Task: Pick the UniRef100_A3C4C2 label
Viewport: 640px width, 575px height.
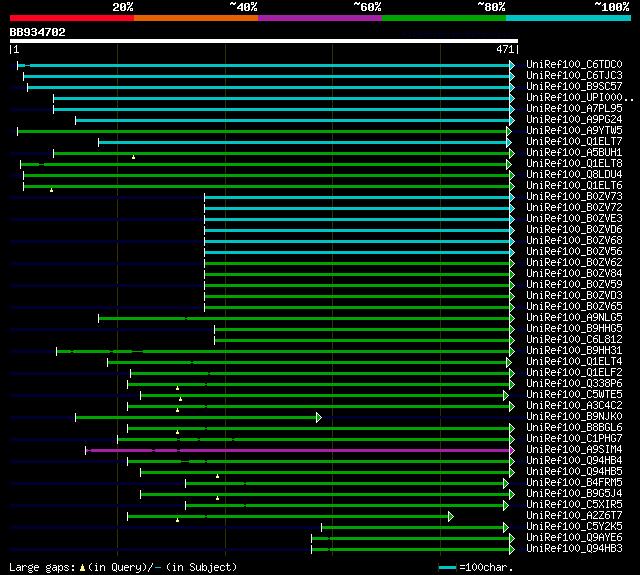Action: point(574,406)
